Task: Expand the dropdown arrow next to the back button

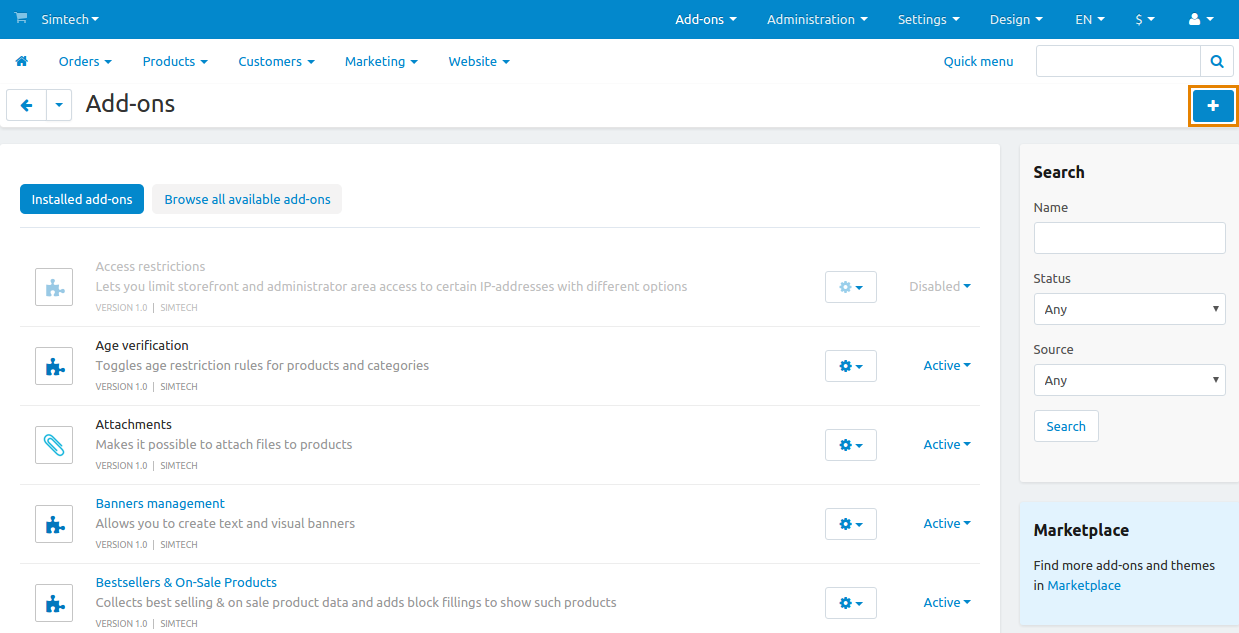Action: pyautogui.click(x=59, y=105)
